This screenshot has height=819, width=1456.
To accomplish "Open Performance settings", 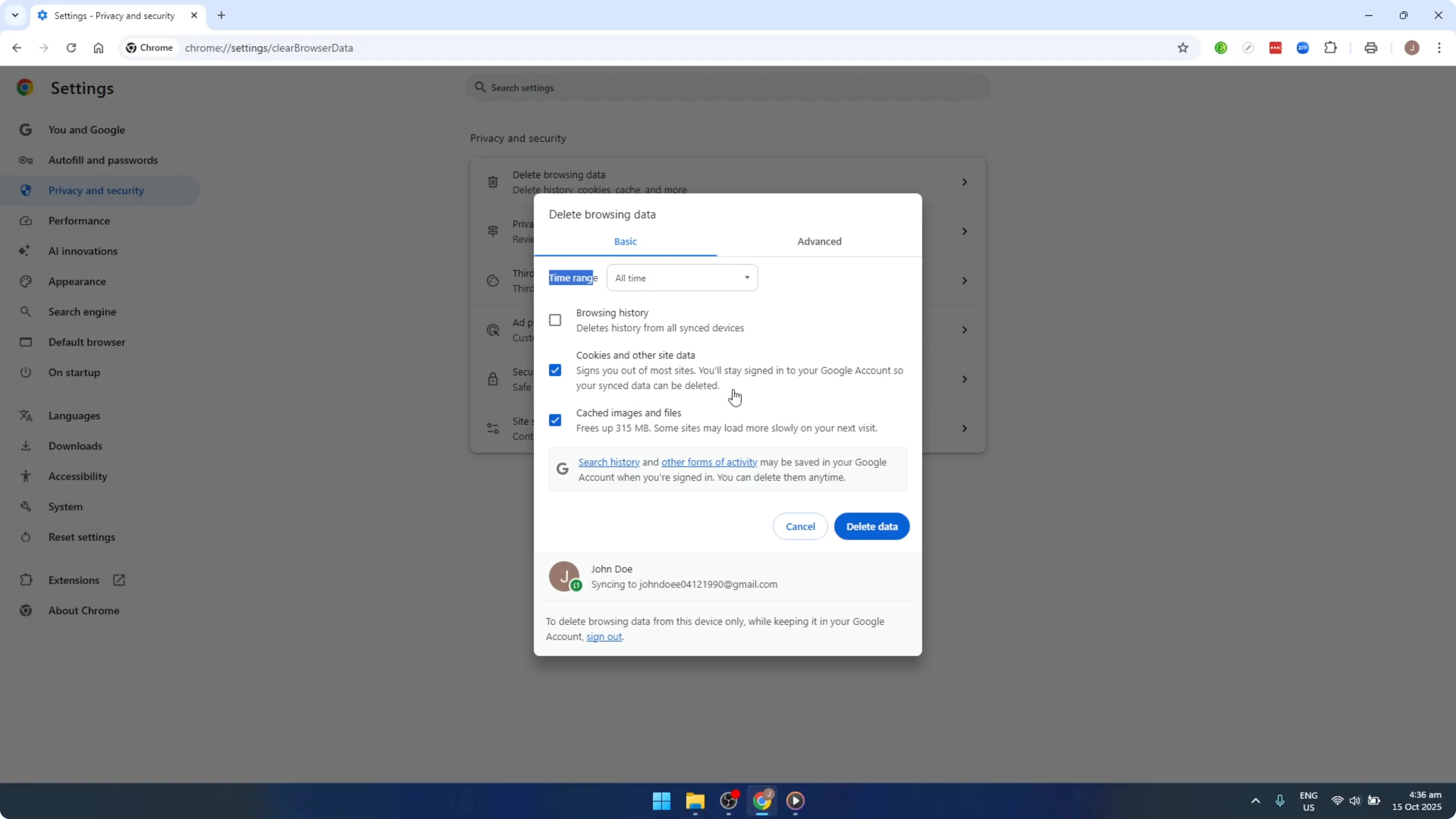I will pyautogui.click(x=79, y=221).
